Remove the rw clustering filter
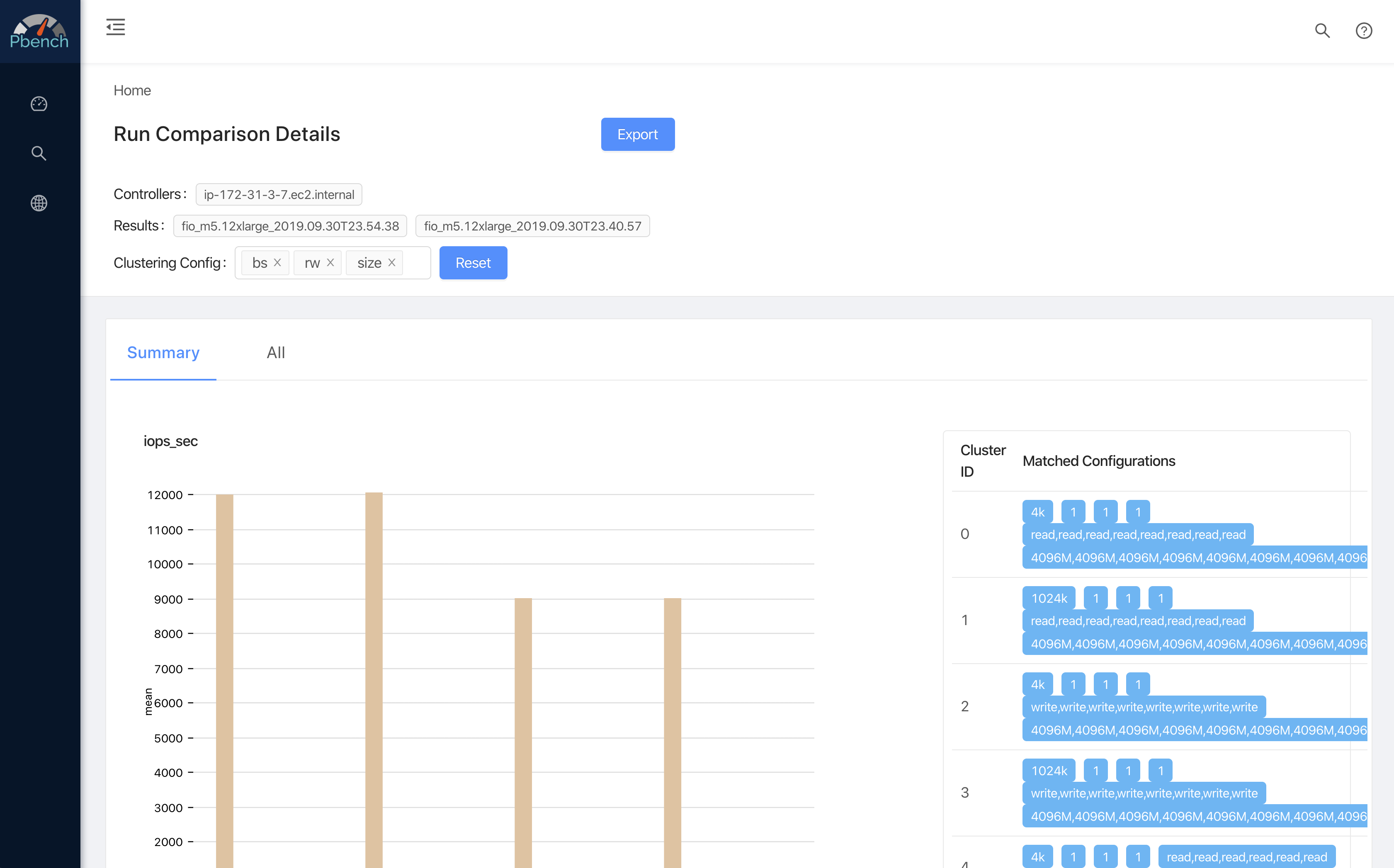 (330, 262)
